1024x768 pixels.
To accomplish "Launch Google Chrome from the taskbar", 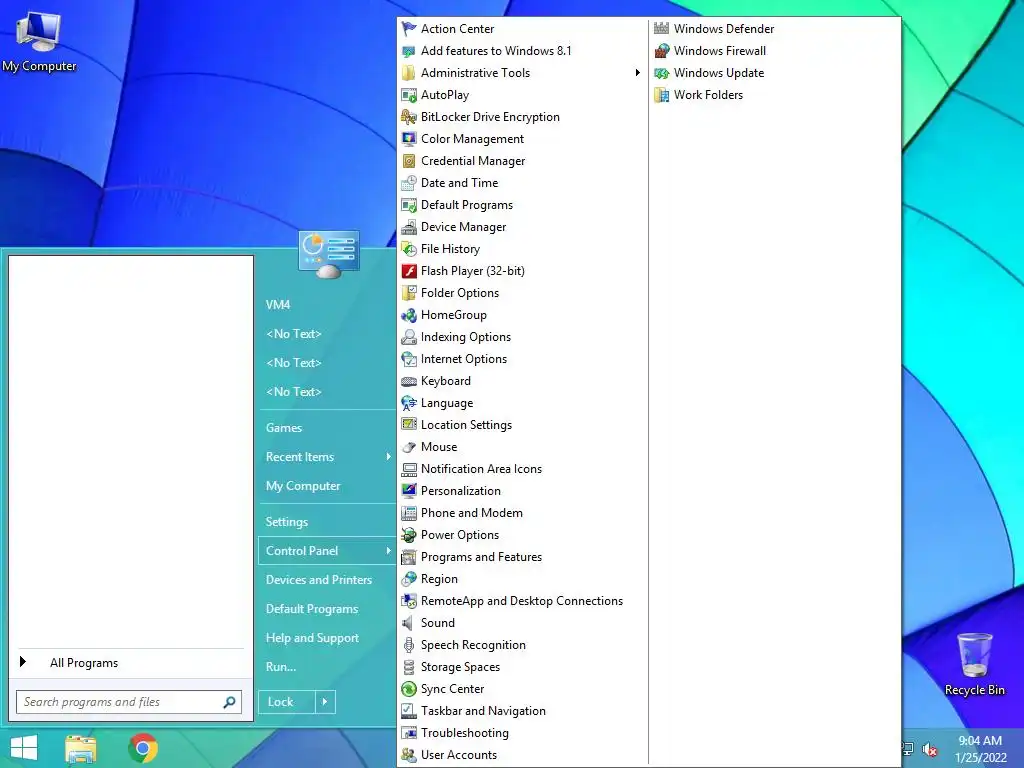I will pos(143,748).
